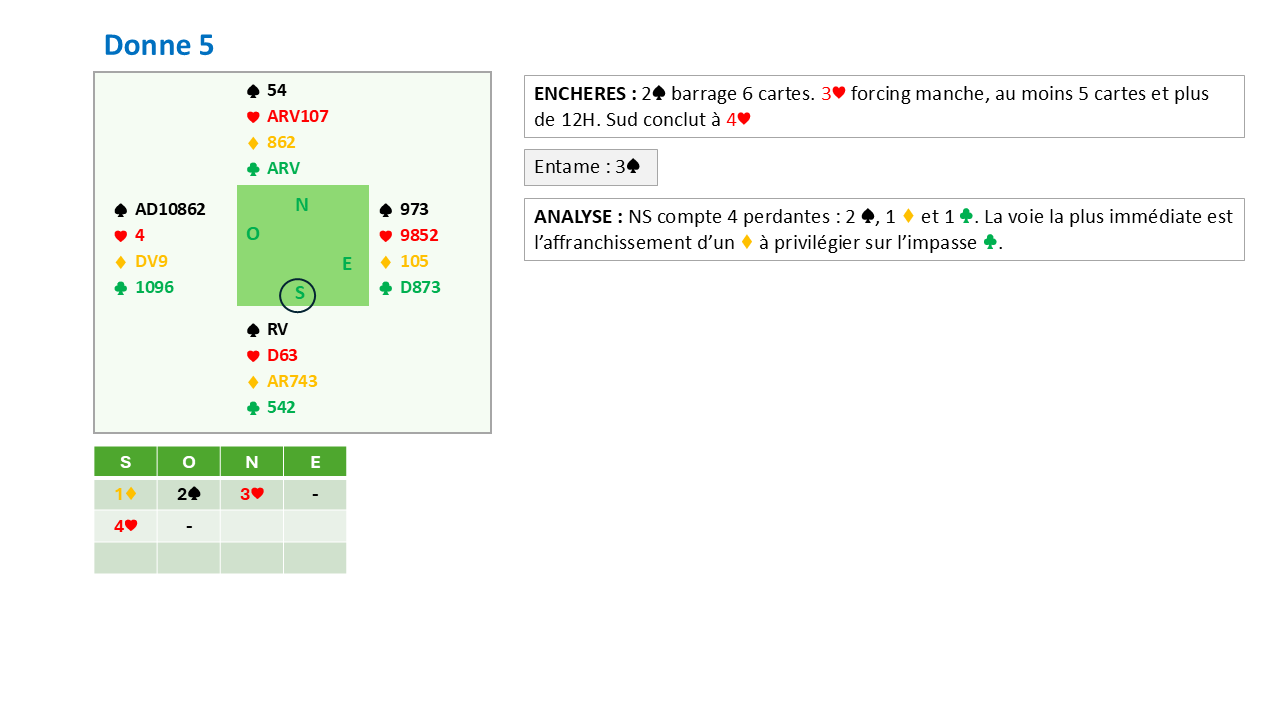
Task: Select West's spade holding AD10862
Action: click(169, 210)
